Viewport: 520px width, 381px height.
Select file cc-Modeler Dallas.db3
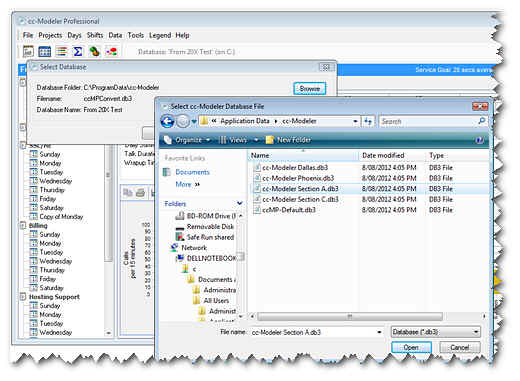point(295,167)
